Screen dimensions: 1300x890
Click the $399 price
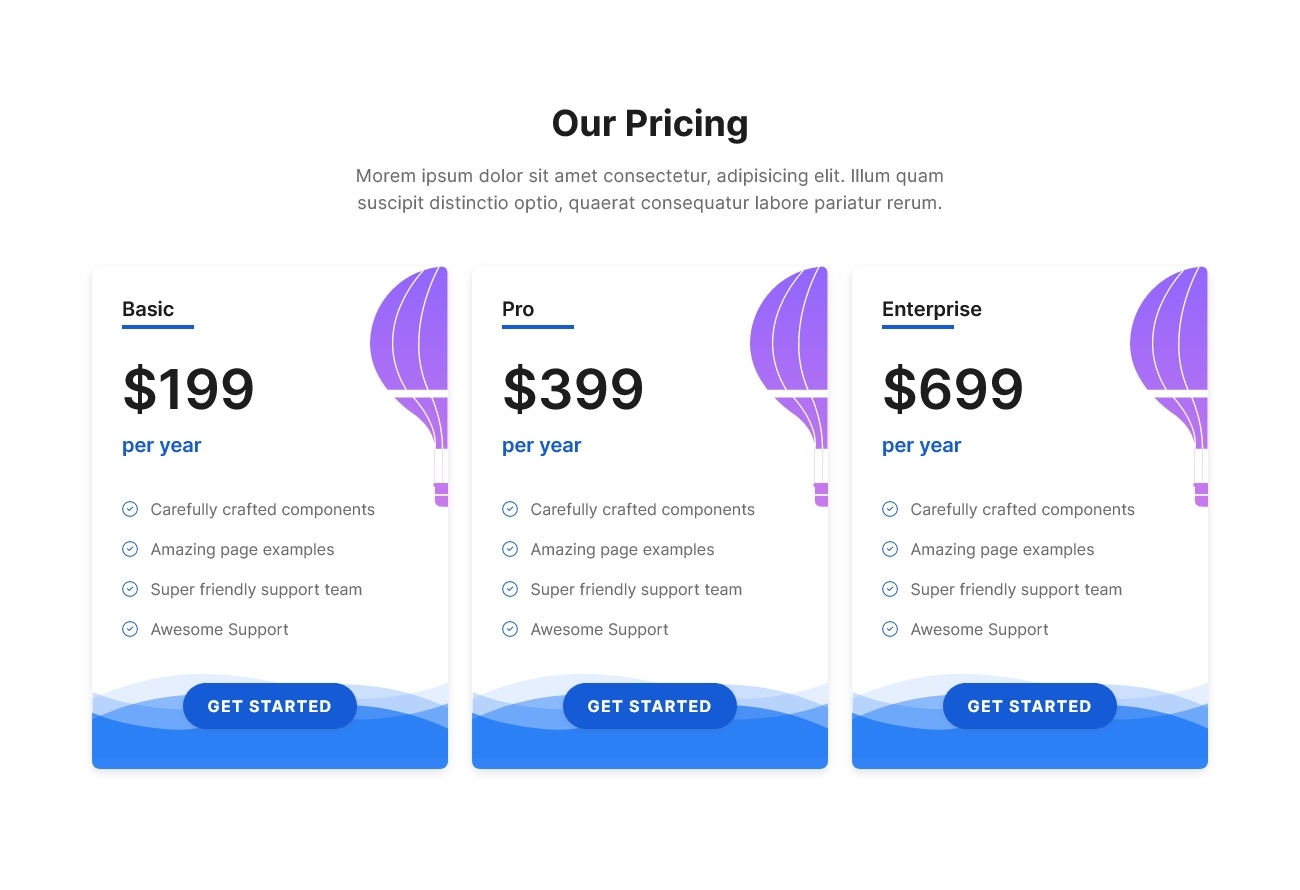pos(573,389)
